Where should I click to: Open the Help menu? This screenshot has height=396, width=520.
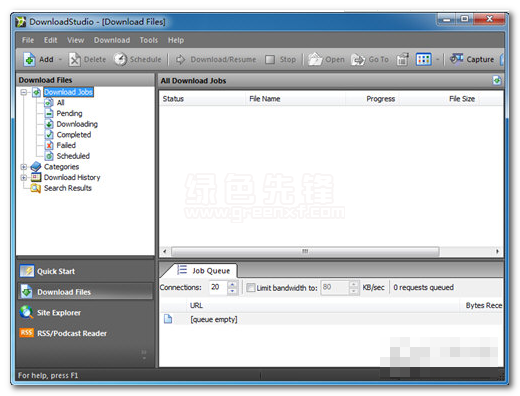176,40
